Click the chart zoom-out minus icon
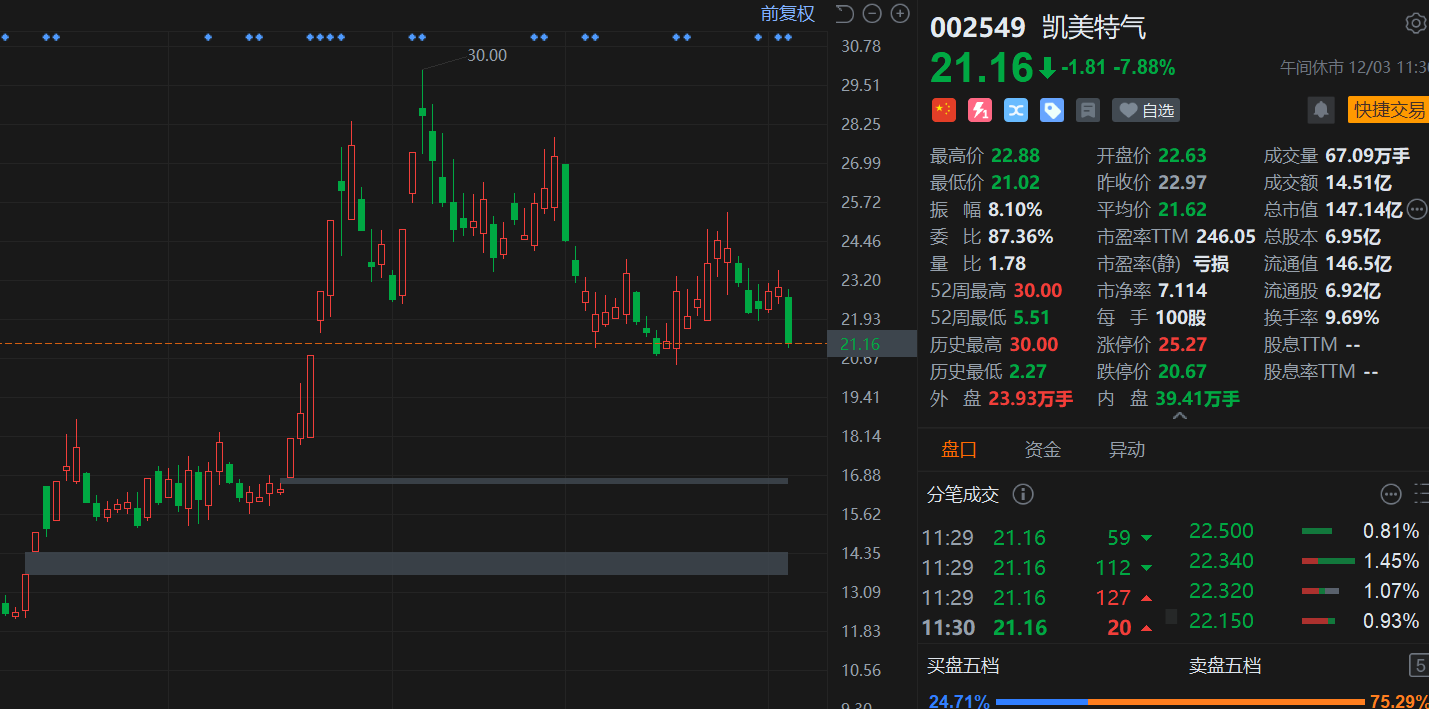Image resolution: width=1429 pixels, height=709 pixels. [872, 13]
